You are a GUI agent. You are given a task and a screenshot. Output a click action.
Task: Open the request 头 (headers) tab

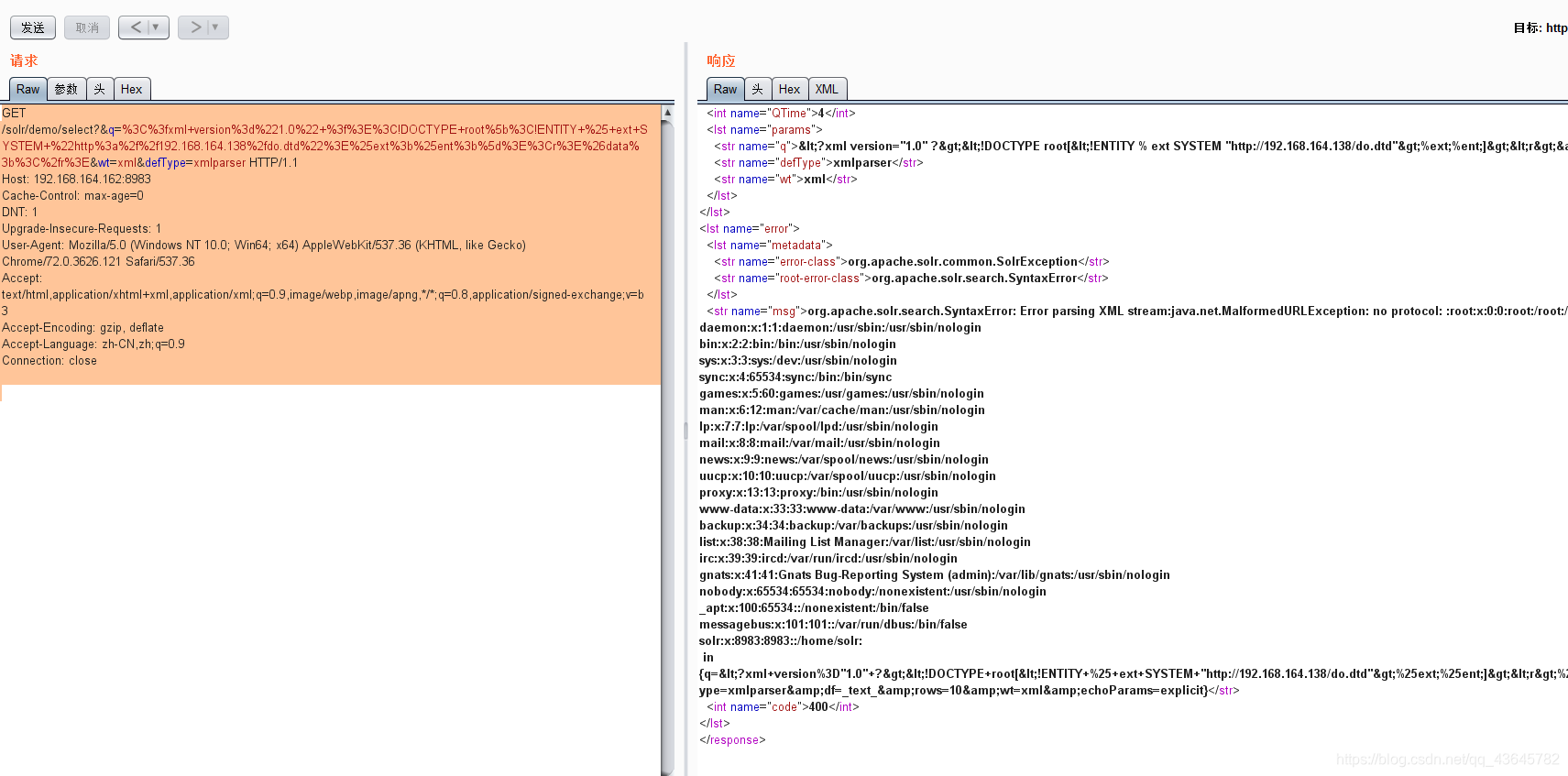[x=100, y=89]
